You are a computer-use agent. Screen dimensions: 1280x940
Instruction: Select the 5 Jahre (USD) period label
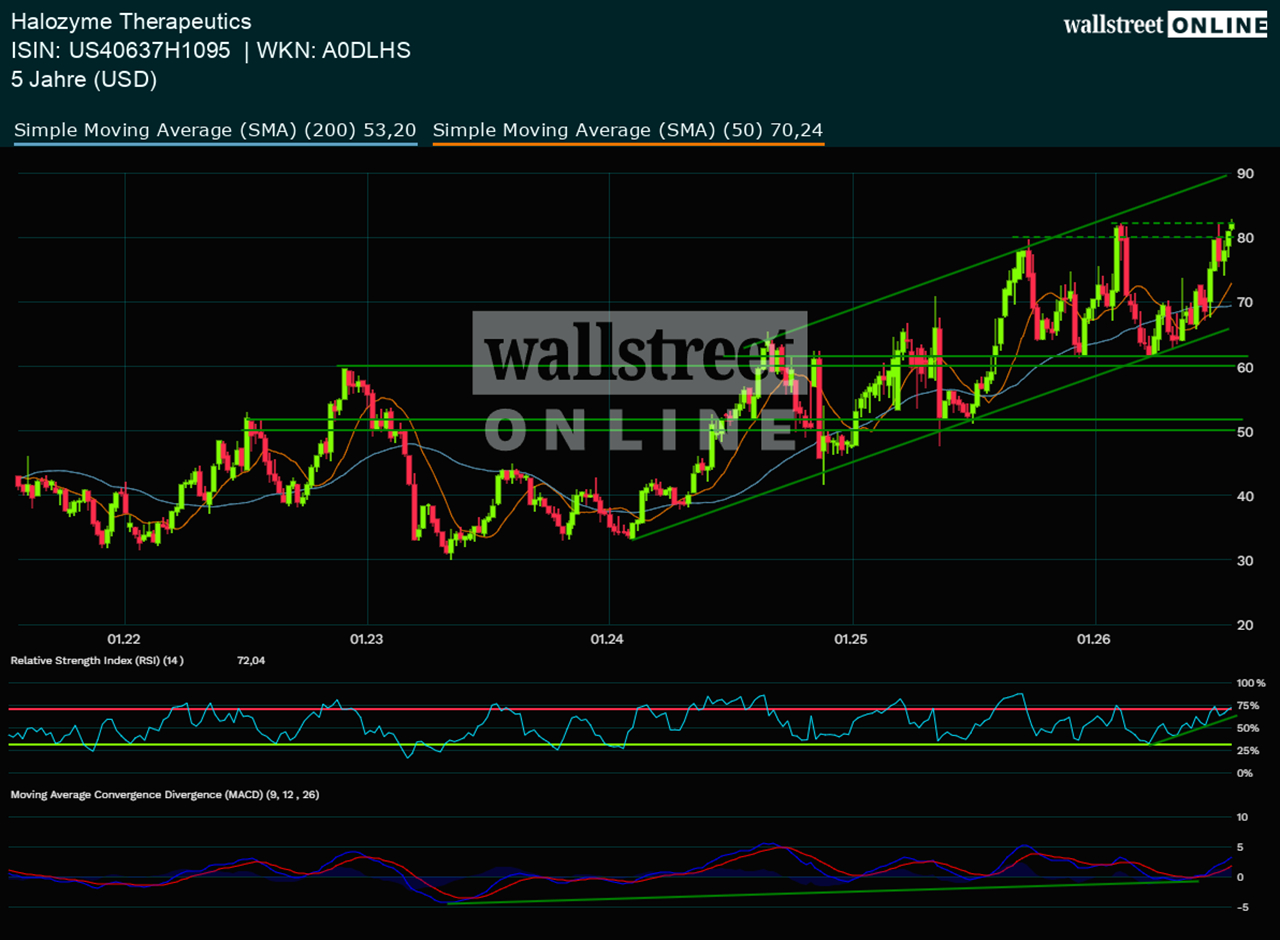click(x=84, y=80)
